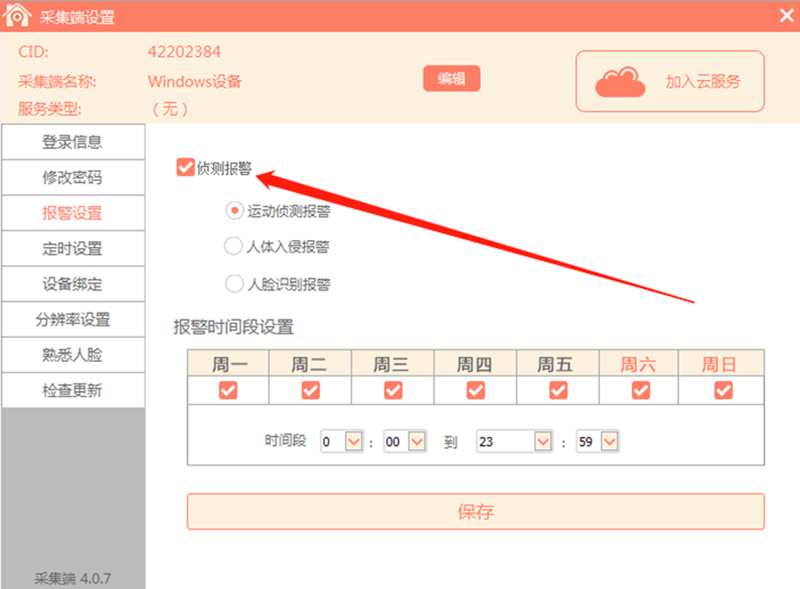The image size is (800, 589).
Task: Open the 设备绑定 section
Action: (72, 284)
